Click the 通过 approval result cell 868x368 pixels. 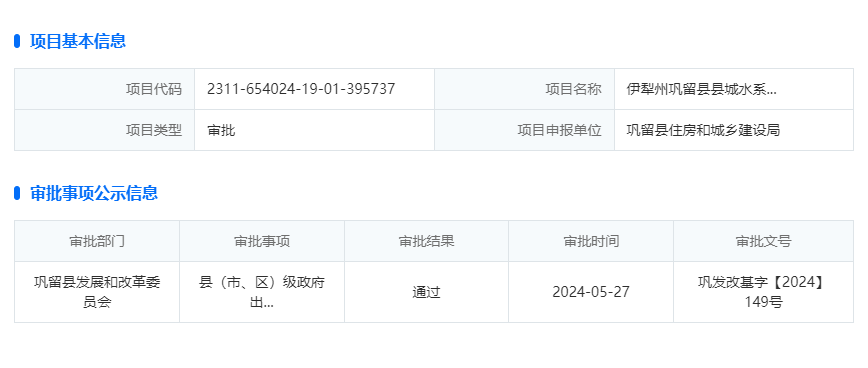[426, 292]
